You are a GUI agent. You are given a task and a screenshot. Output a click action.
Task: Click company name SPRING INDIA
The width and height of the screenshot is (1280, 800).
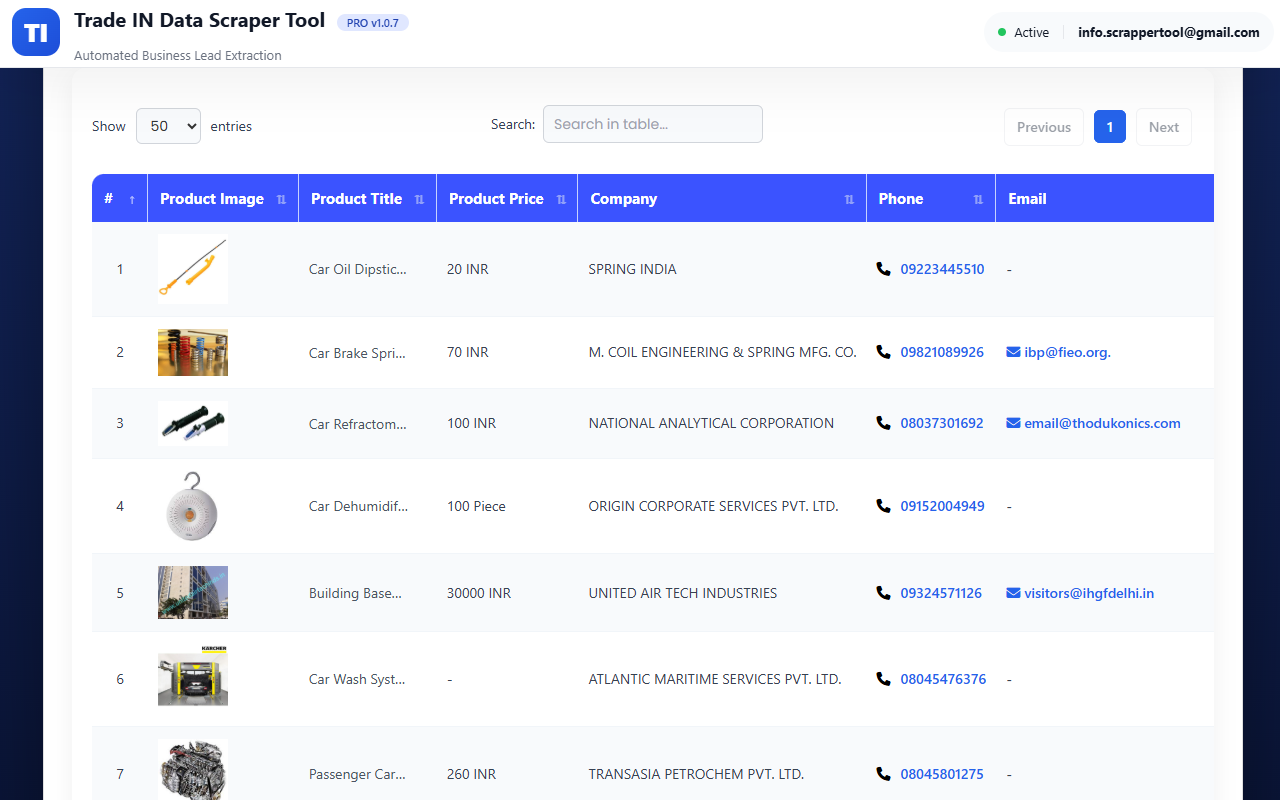click(632, 269)
